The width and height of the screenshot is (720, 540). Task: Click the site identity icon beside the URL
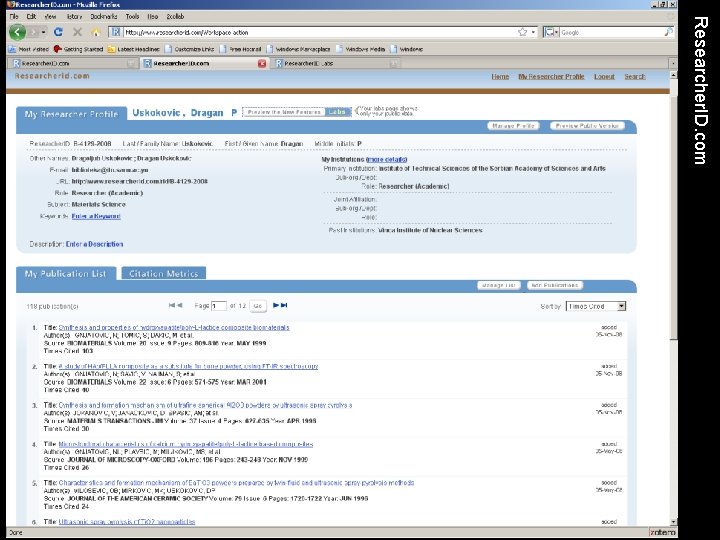(116, 32)
